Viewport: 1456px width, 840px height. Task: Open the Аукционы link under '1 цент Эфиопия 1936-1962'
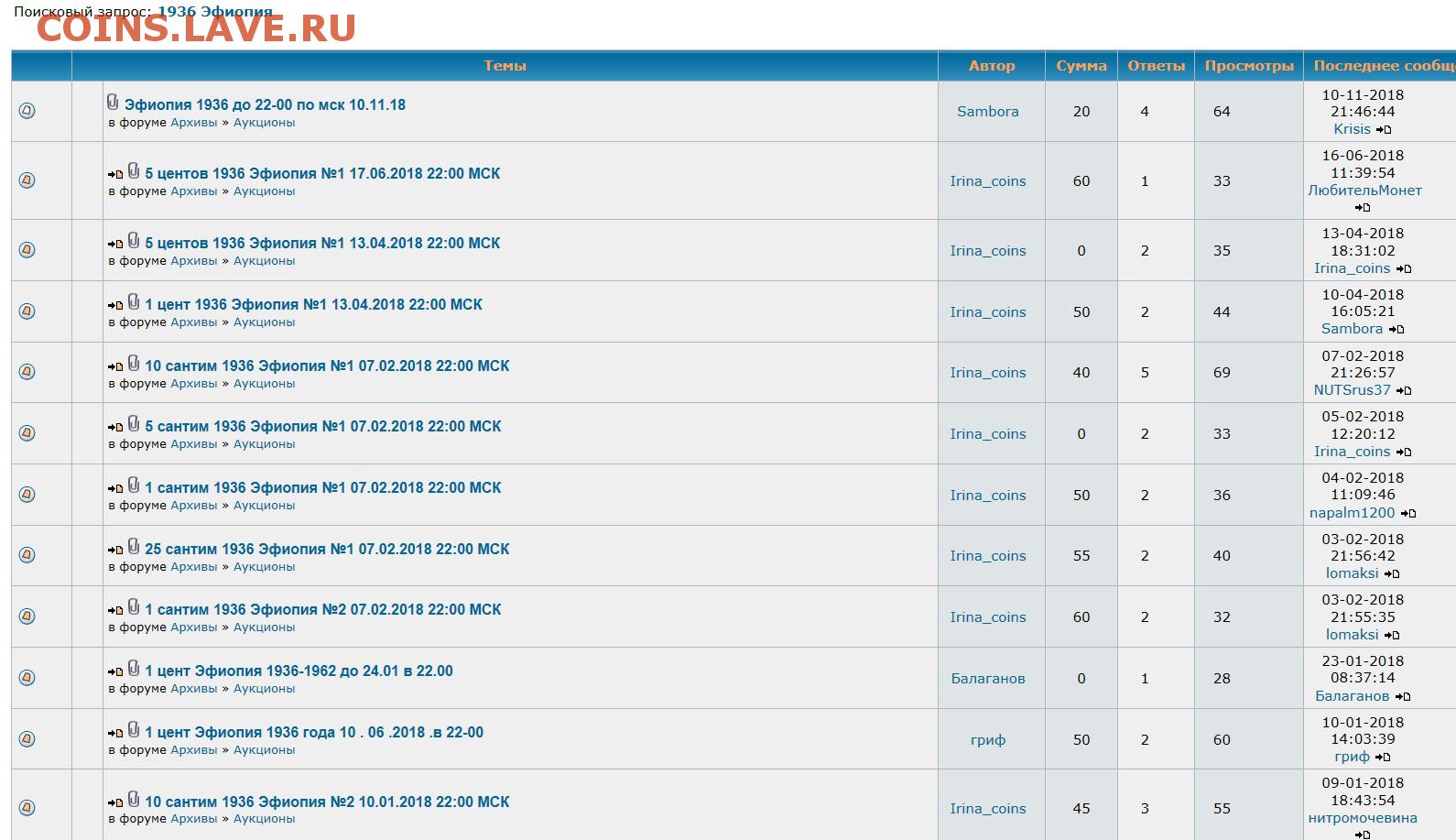tap(265, 689)
